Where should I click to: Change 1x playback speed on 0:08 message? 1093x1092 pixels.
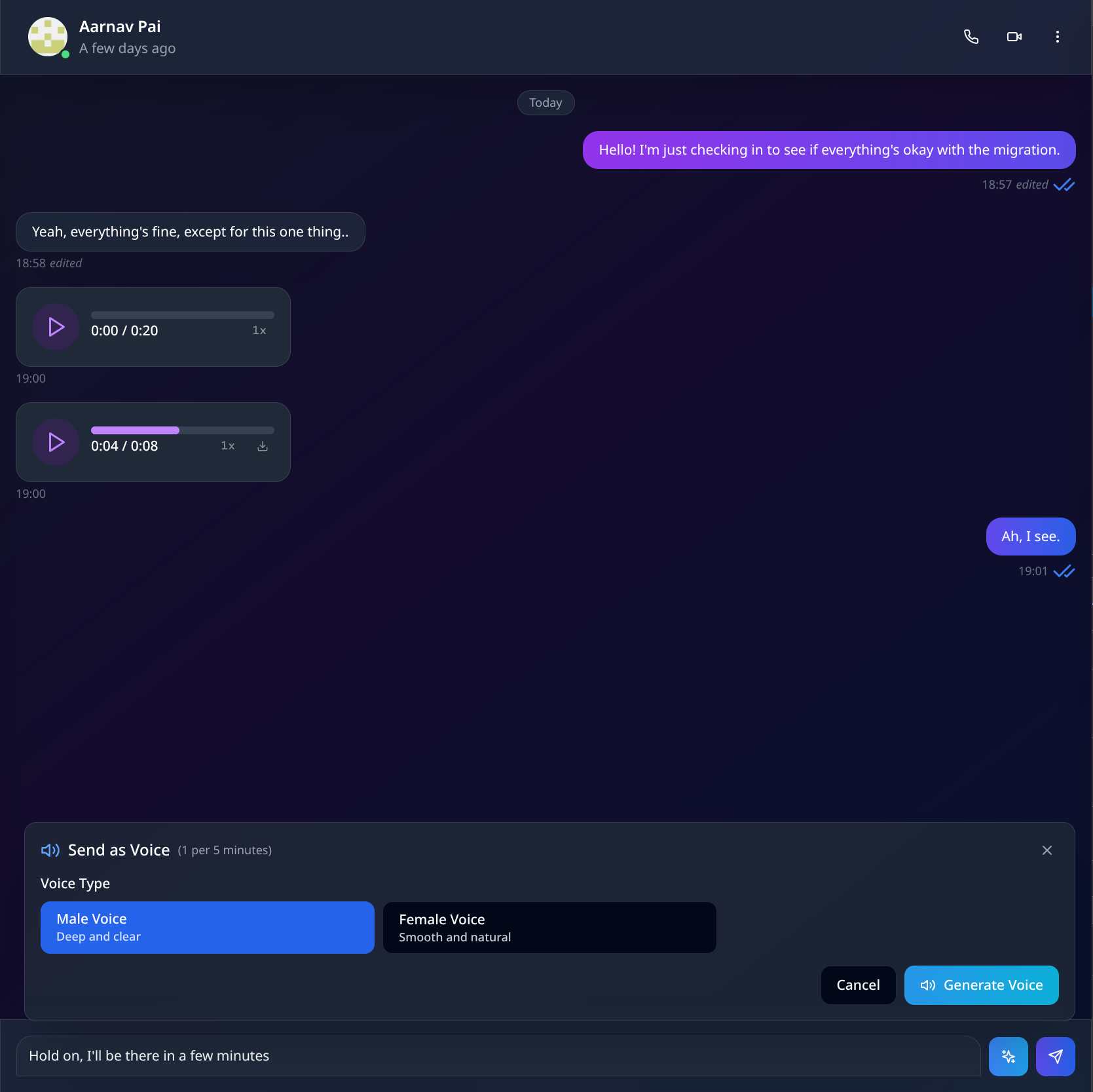click(x=227, y=446)
